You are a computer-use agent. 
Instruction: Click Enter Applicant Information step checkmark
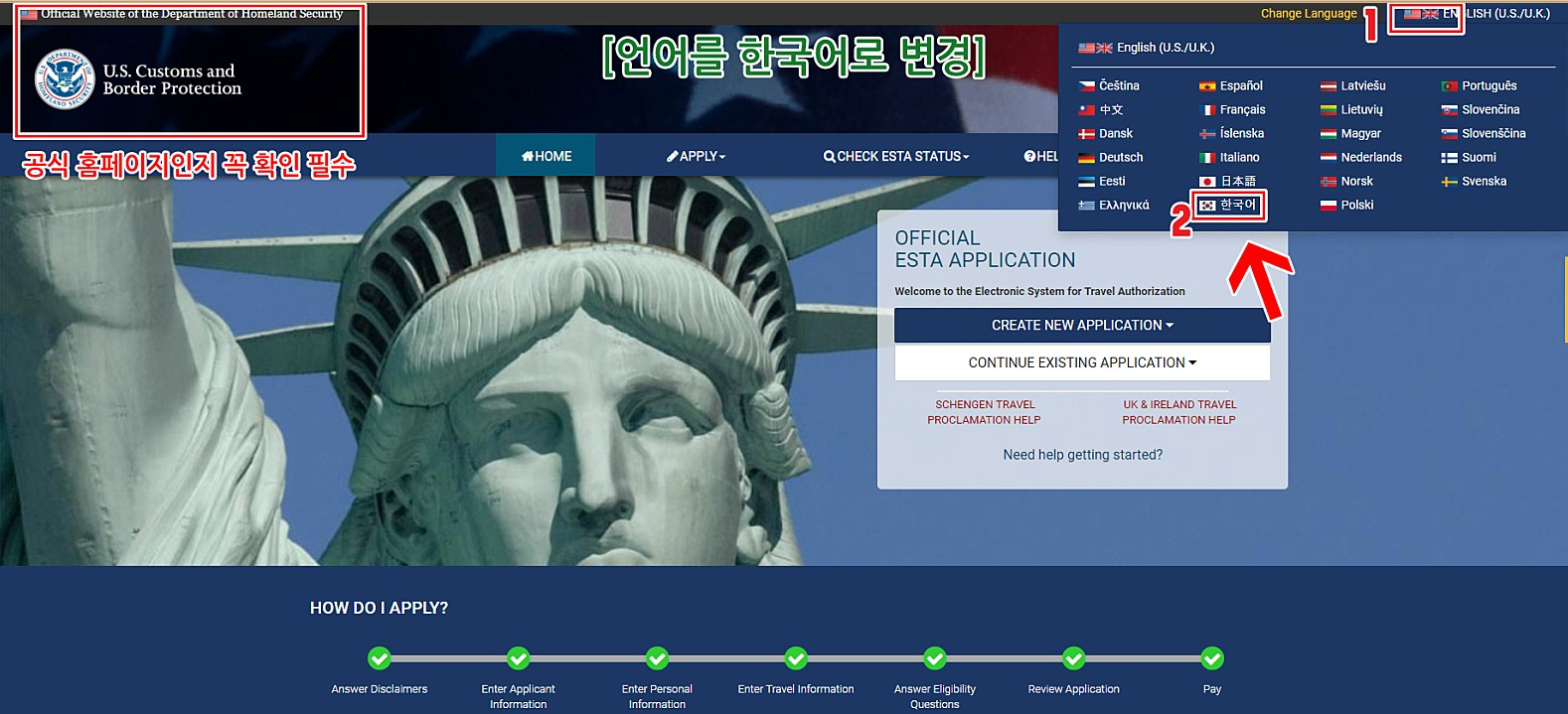tap(519, 658)
